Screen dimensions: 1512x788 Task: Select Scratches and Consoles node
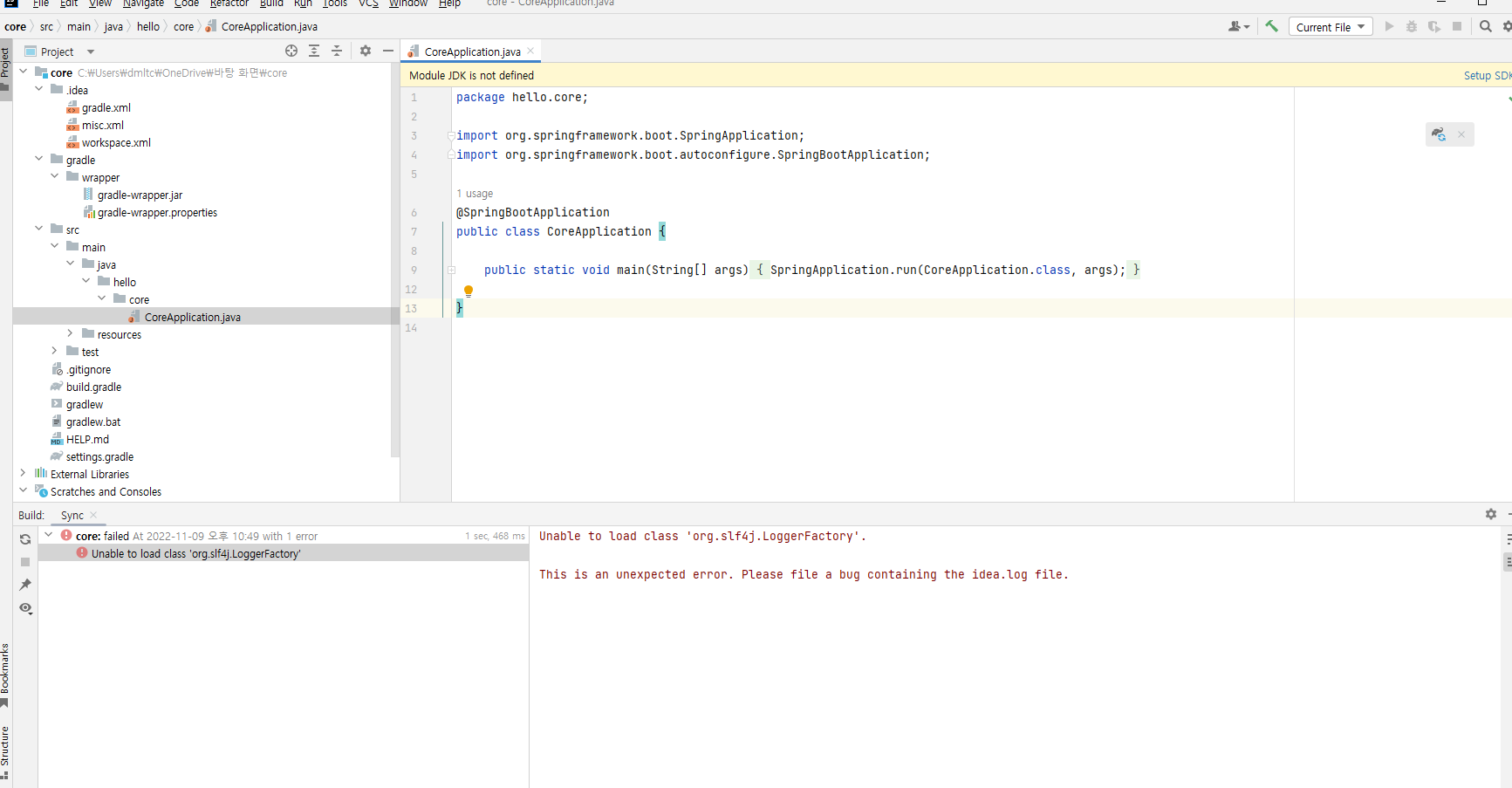[106, 491]
